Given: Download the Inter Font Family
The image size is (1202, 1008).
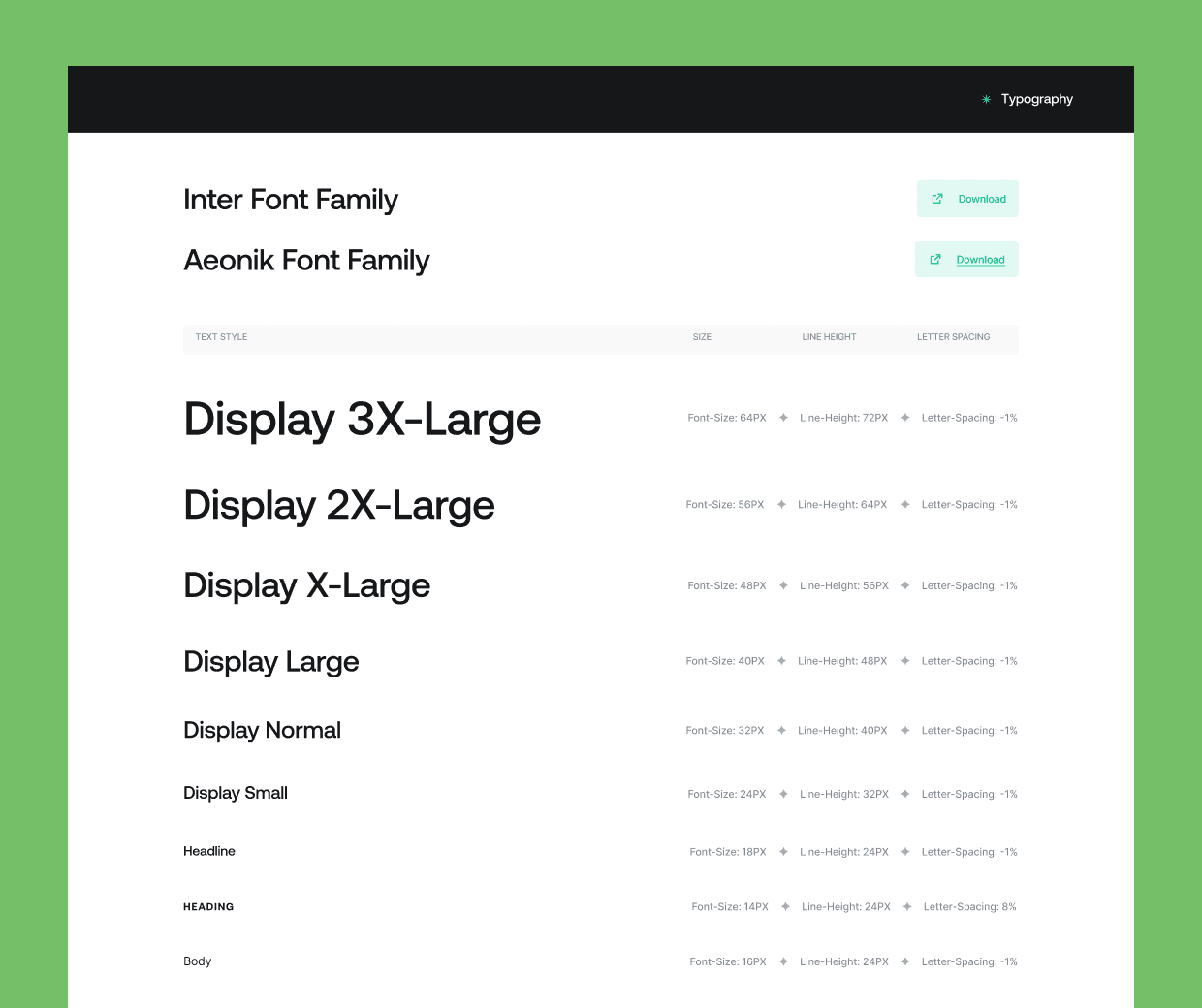Looking at the screenshot, I should click(982, 199).
